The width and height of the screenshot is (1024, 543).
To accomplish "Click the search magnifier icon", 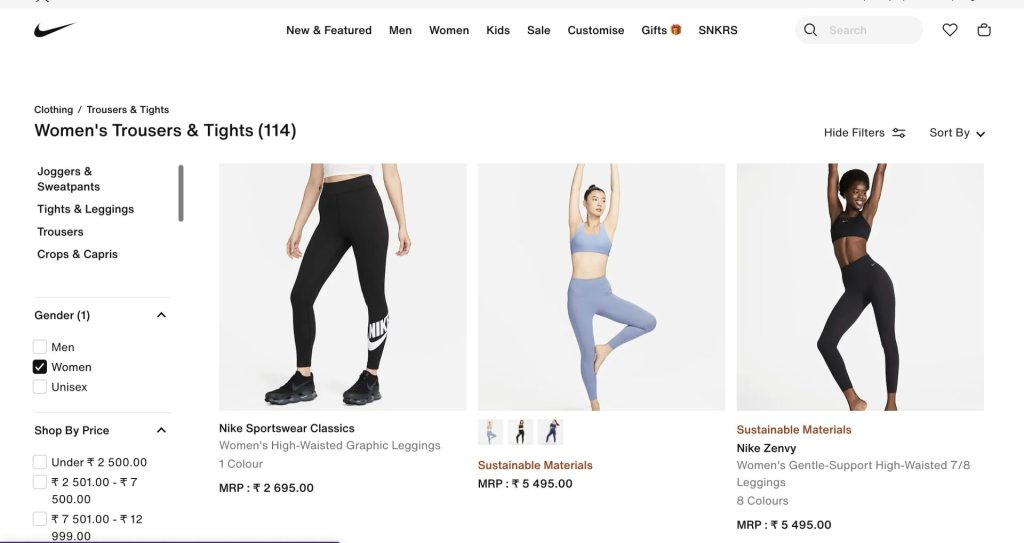I will [x=811, y=30].
